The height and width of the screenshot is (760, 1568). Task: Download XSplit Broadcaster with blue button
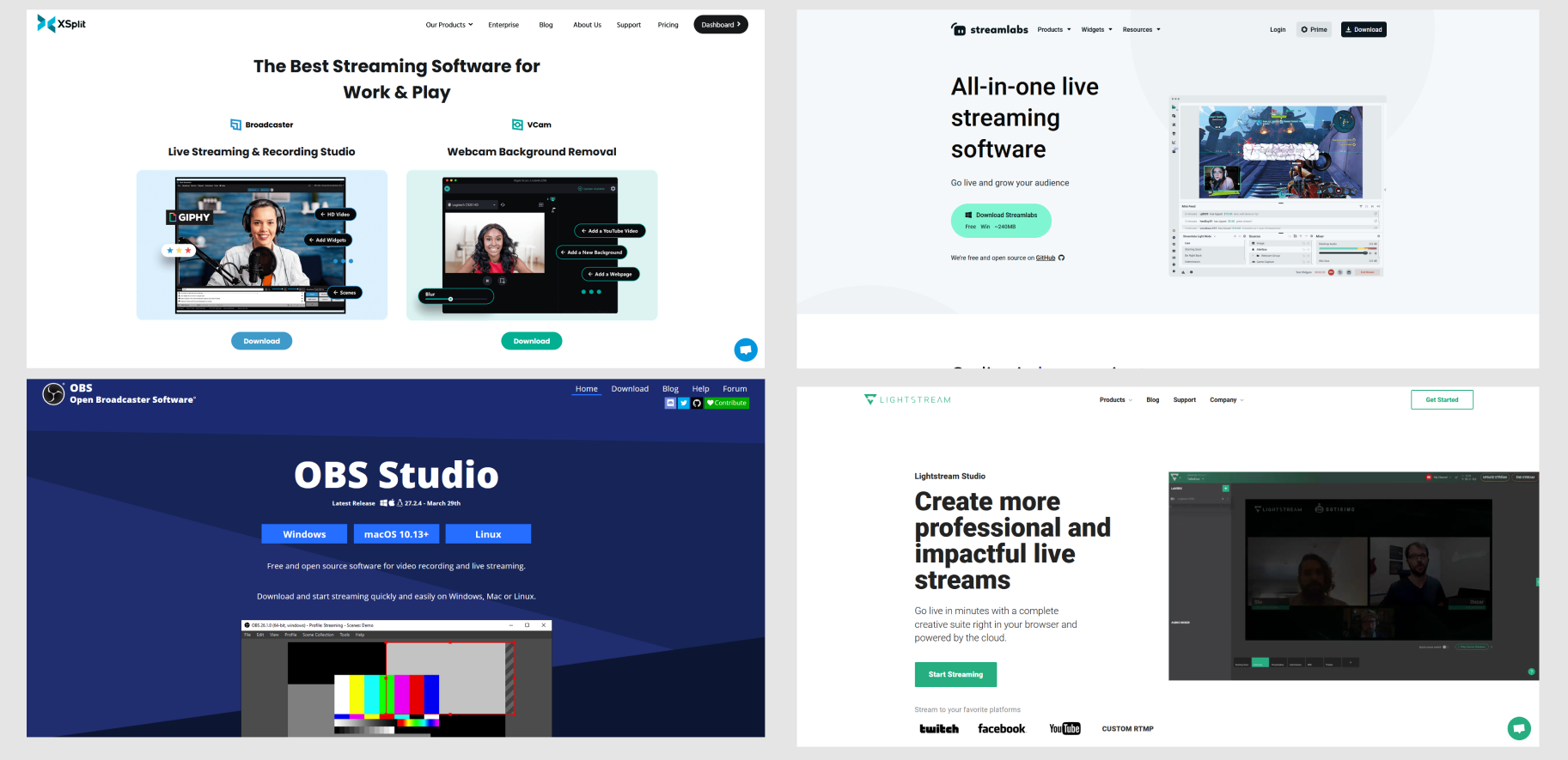[x=261, y=341]
